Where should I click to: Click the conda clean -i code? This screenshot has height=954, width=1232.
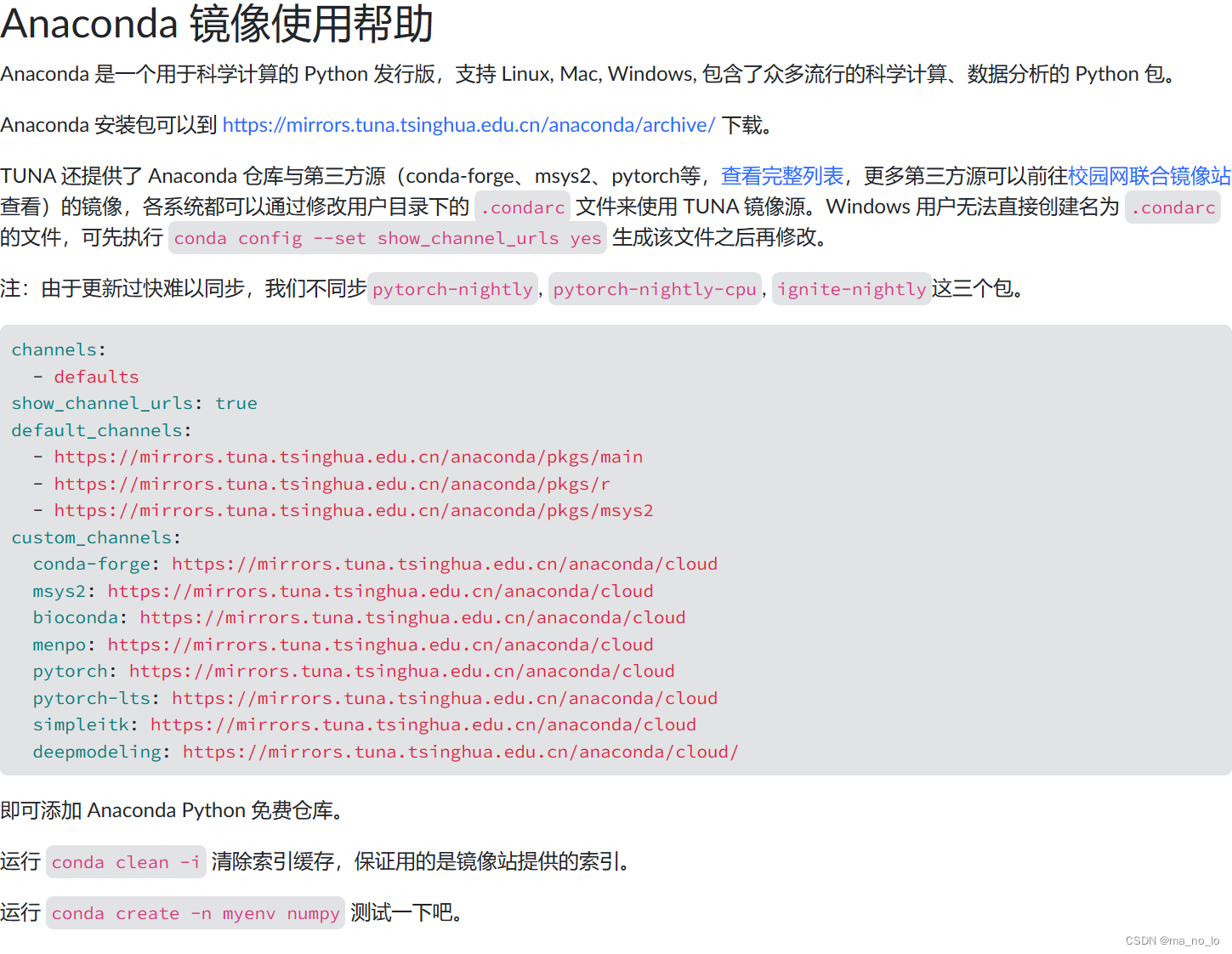pyautogui.click(x=126, y=862)
